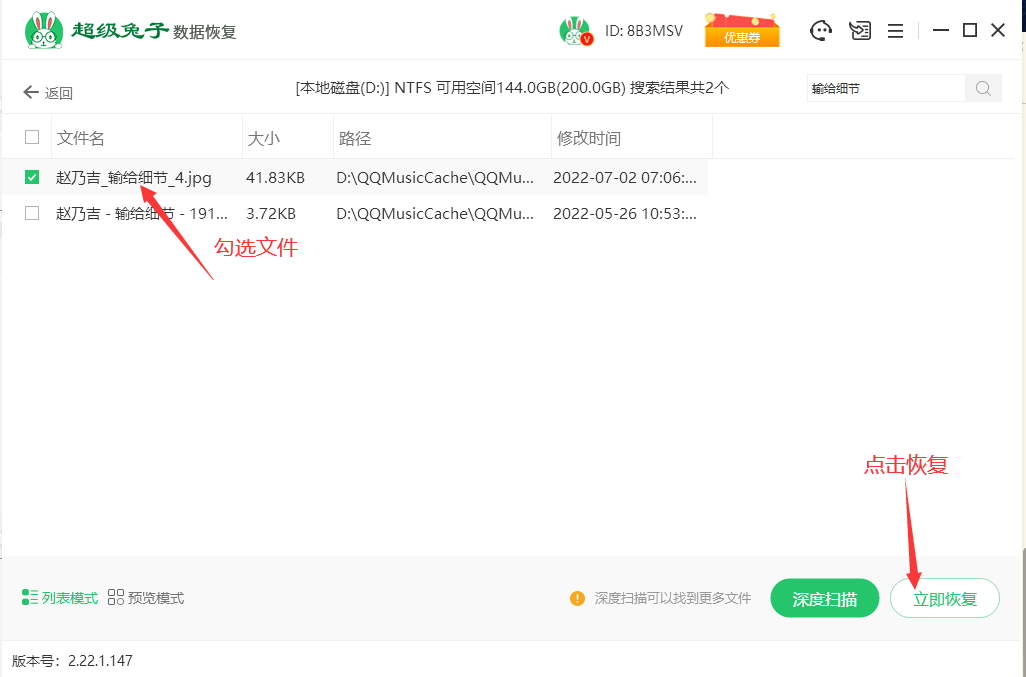1026x677 pixels.
Task: Click the orange deep scan hint icon
Action: 577,598
